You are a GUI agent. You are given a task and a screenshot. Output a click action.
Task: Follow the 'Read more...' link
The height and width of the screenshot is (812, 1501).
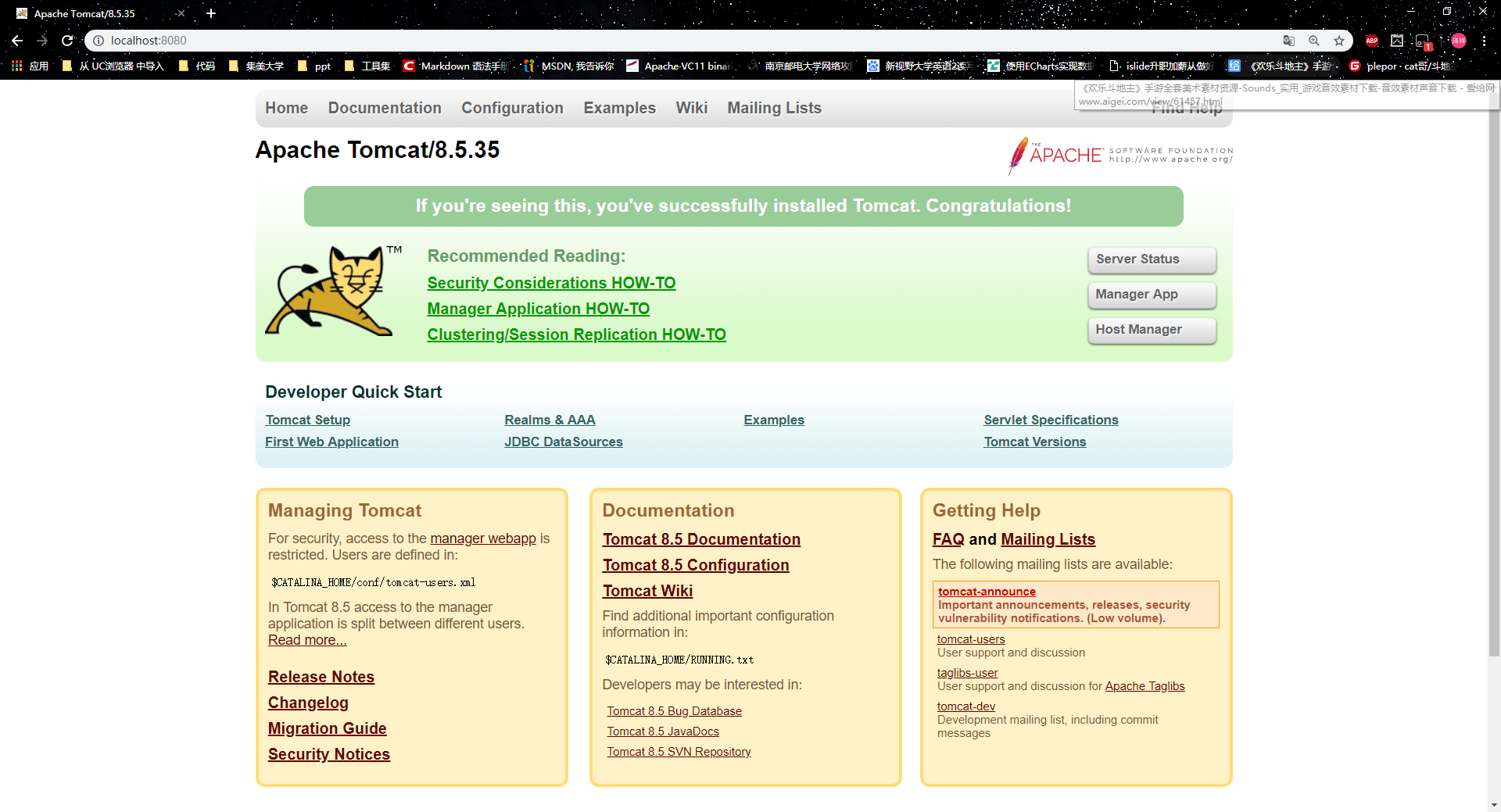(307, 640)
